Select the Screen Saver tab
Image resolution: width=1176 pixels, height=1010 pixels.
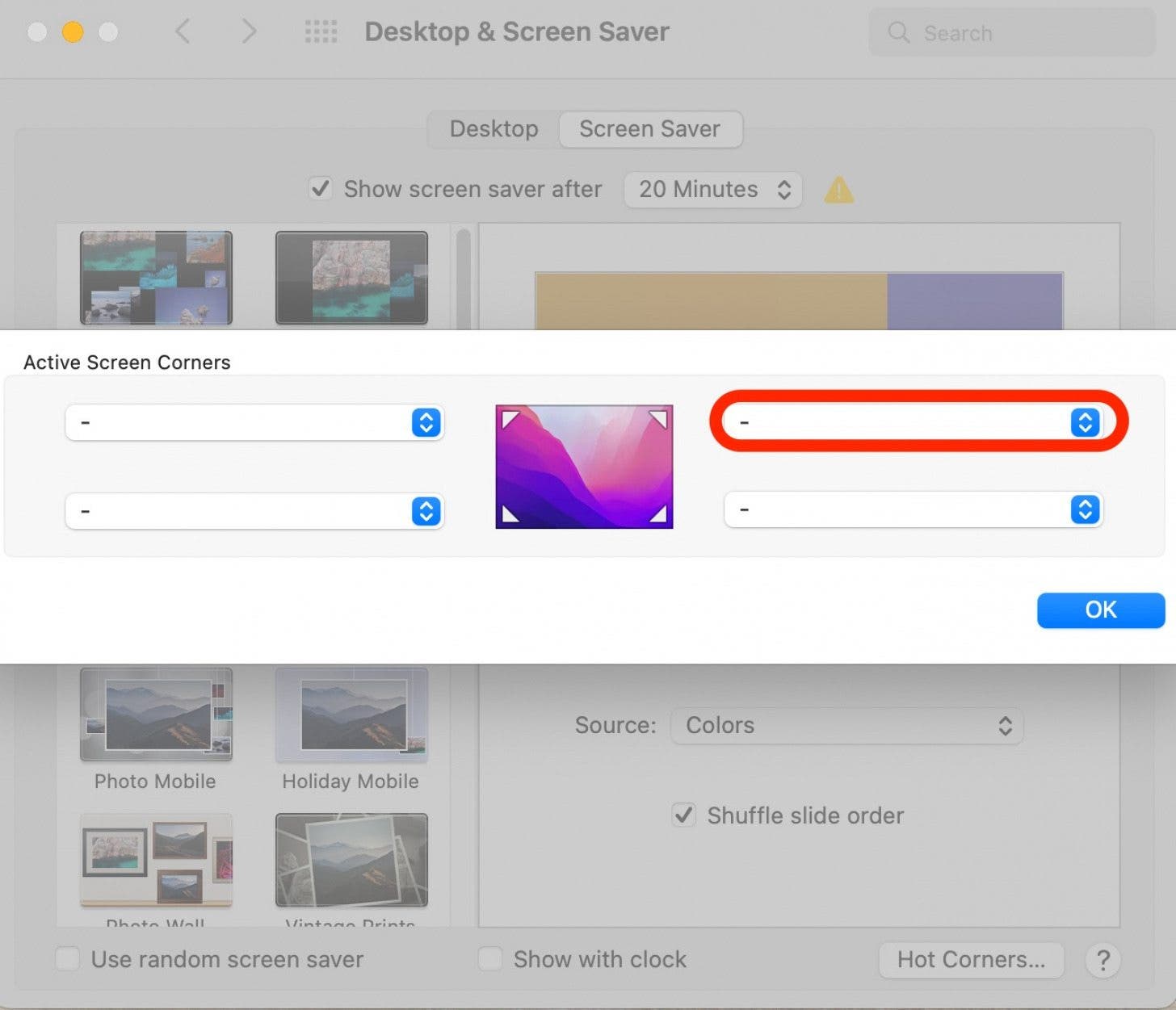tap(650, 128)
